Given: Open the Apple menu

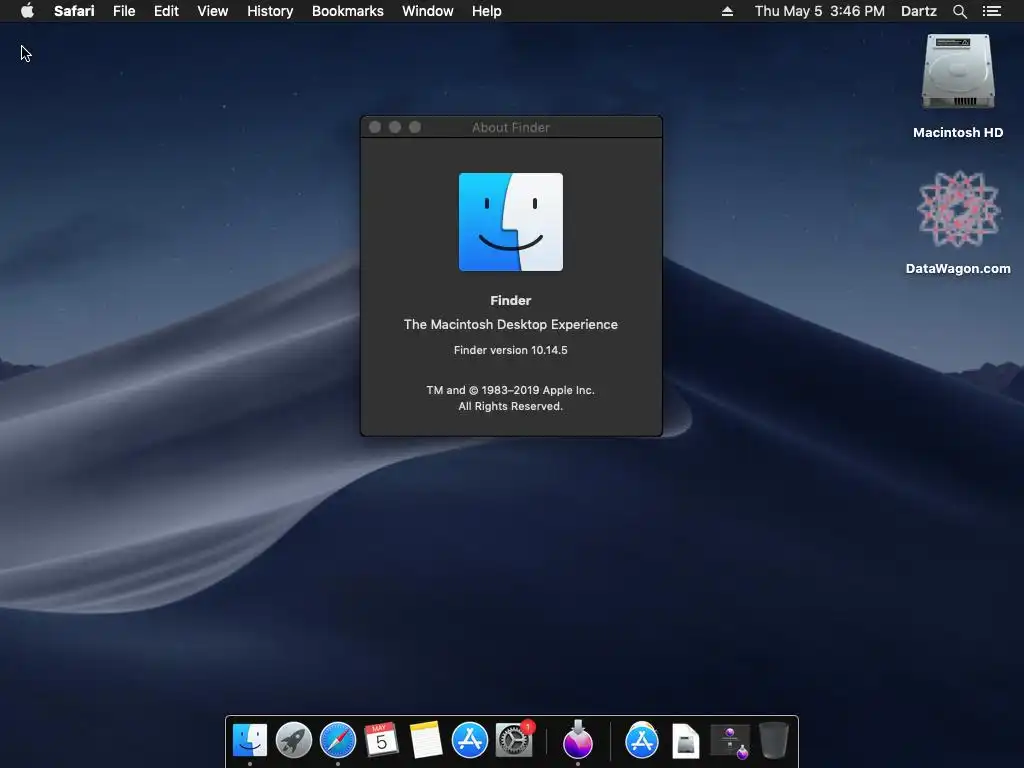Looking at the screenshot, I should coord(27,11).
